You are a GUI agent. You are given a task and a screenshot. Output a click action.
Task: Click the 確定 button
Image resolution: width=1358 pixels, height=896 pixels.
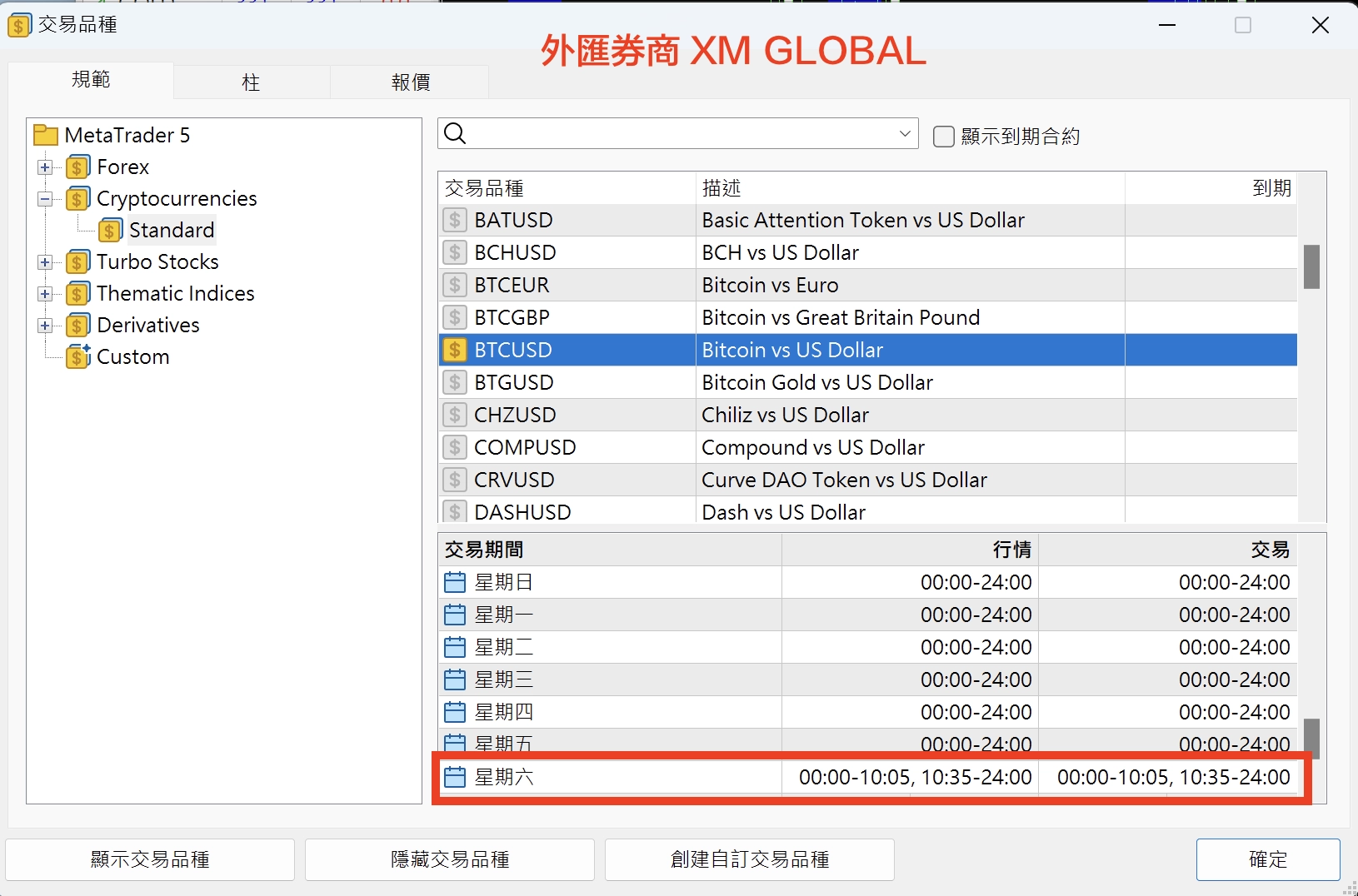coord(1268,859)
